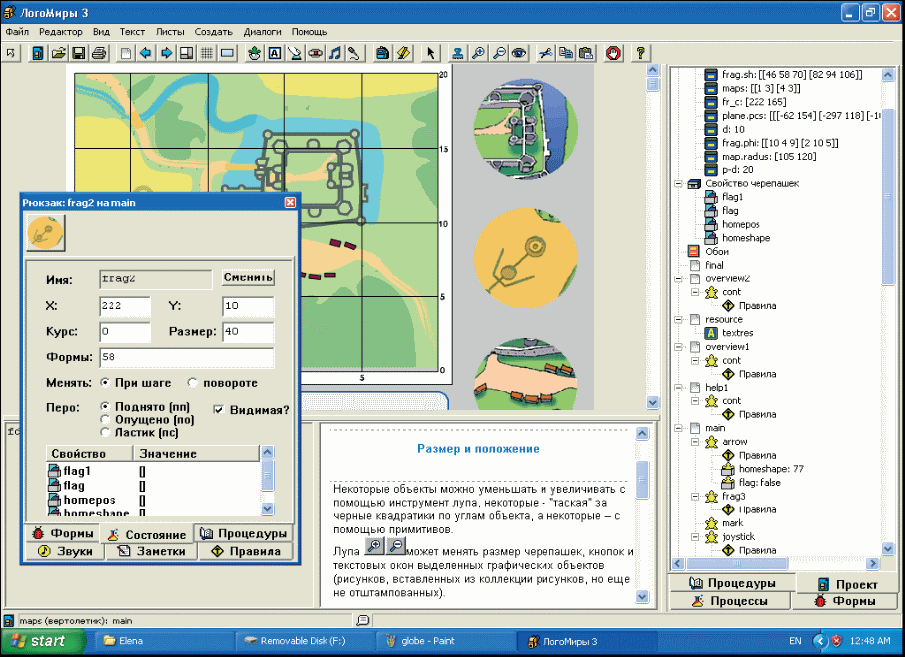Select the 'повороте' radio button
This screenshot has width=905, height=657.
coord(194,383)
